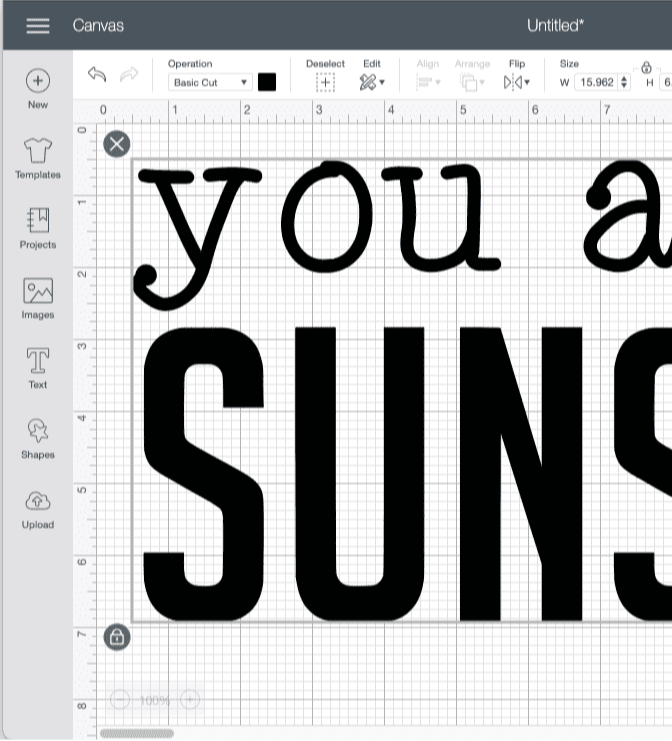Toggle the aspect ratio lock on canvas selection
This screenshot has width=672, height=741.
click(116, 636)
